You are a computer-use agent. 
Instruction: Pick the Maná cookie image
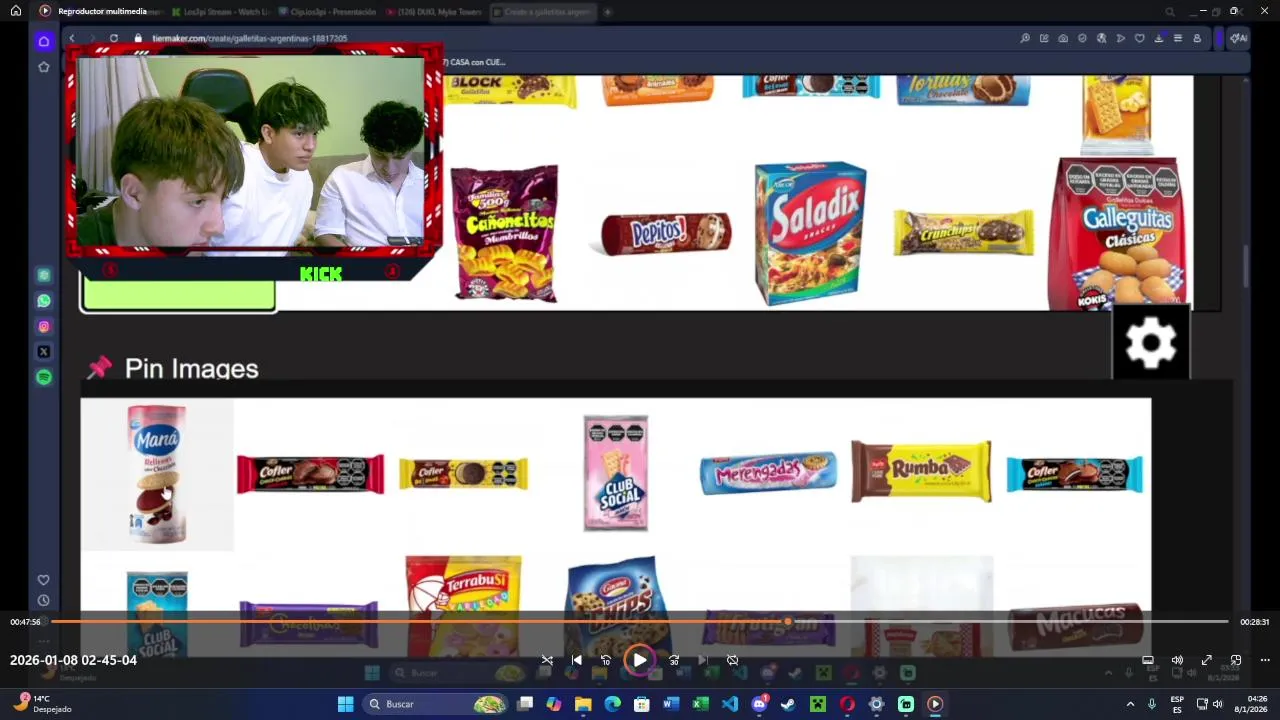click(x=157, y=474)
